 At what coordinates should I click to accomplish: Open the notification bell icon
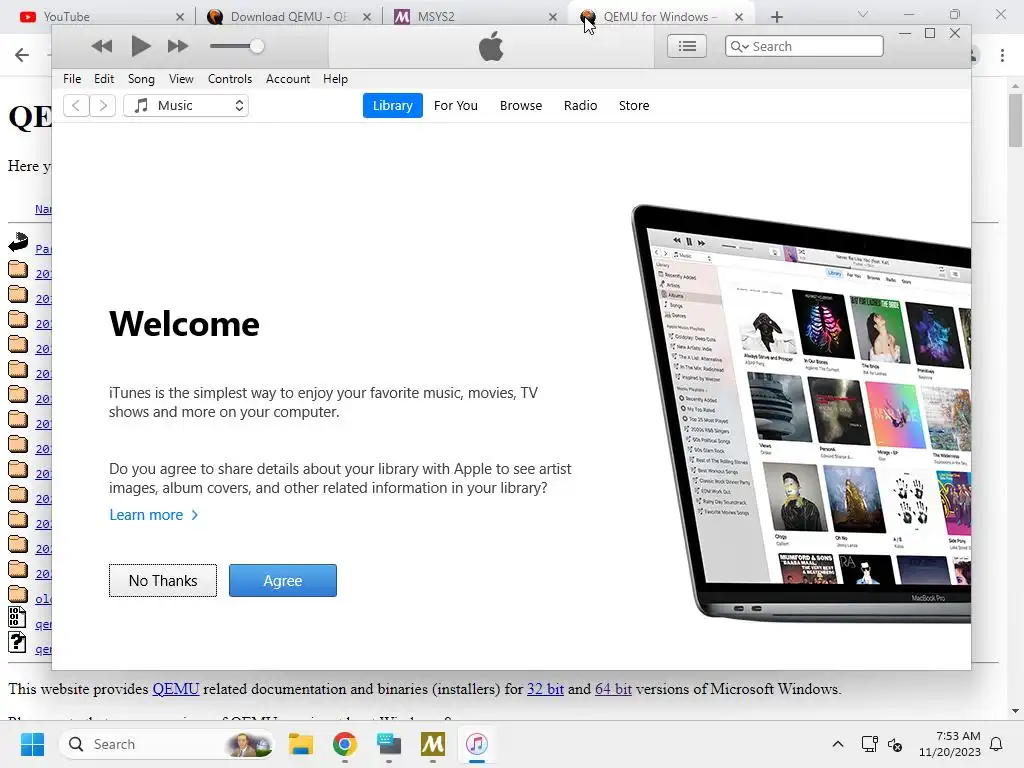(997, 744)
